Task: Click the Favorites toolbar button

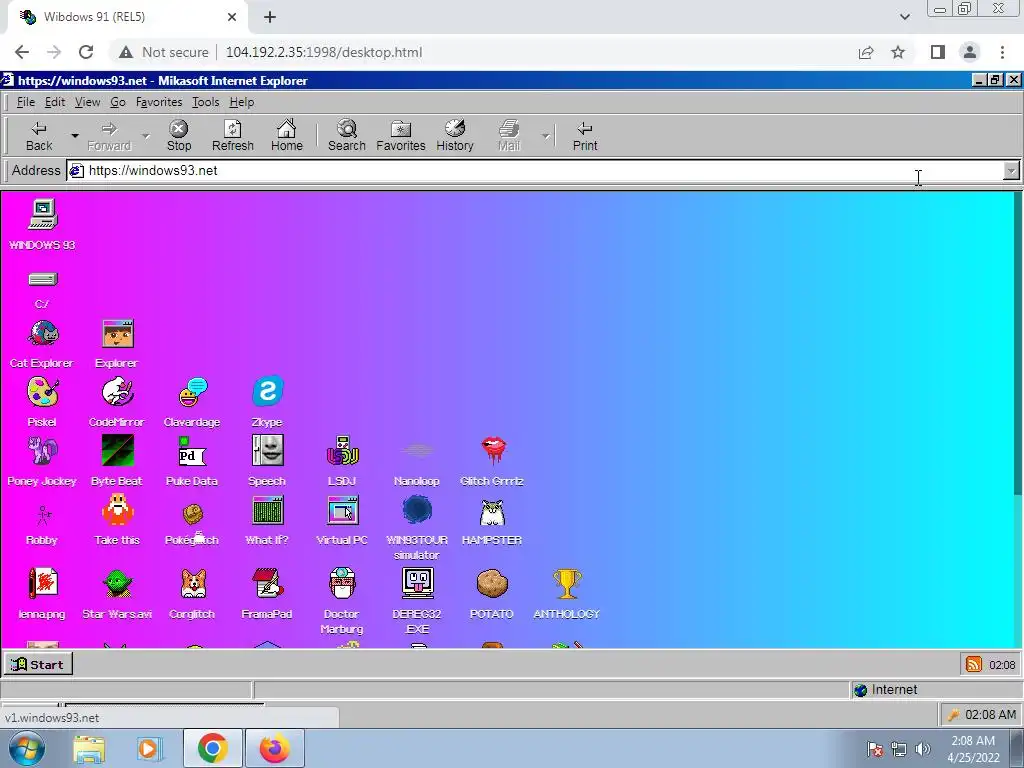Action: (400, 136)
